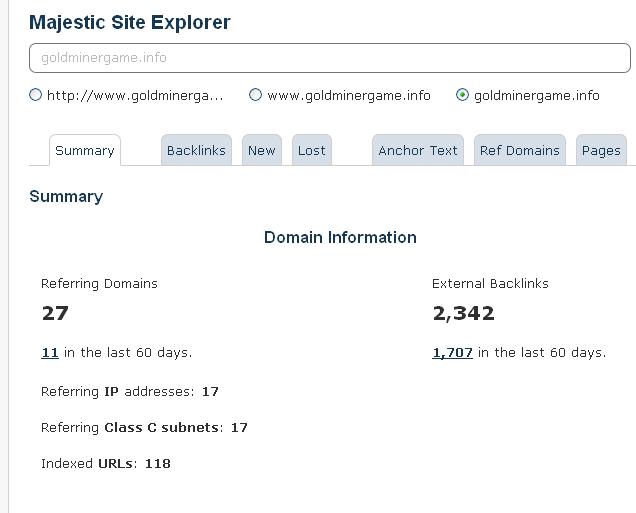The height and width of the screenshot is (513, 636).
Task: Click the Summary section heading
Action: click(x=66, y=197)
